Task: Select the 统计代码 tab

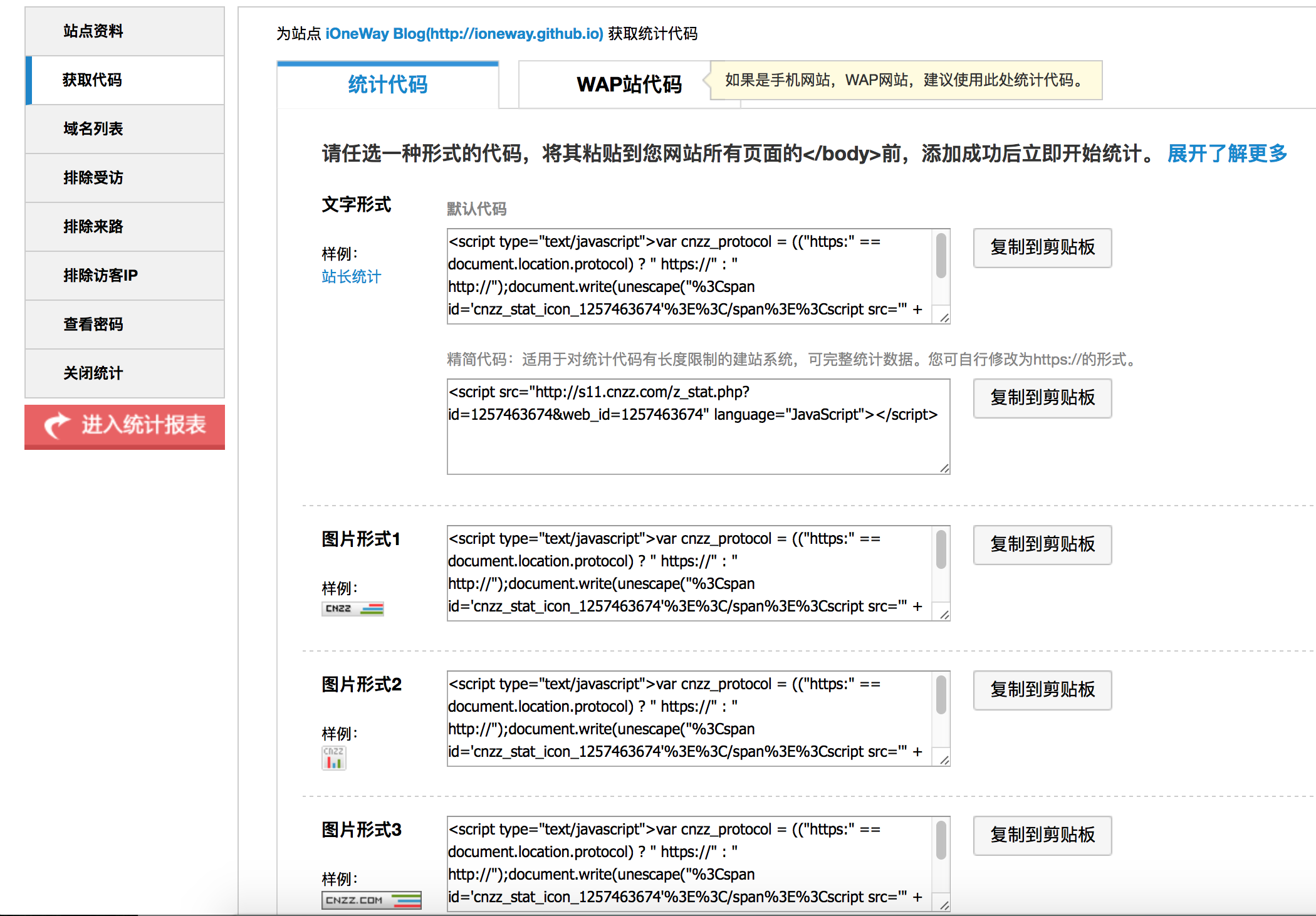Action: coord(388,85)
